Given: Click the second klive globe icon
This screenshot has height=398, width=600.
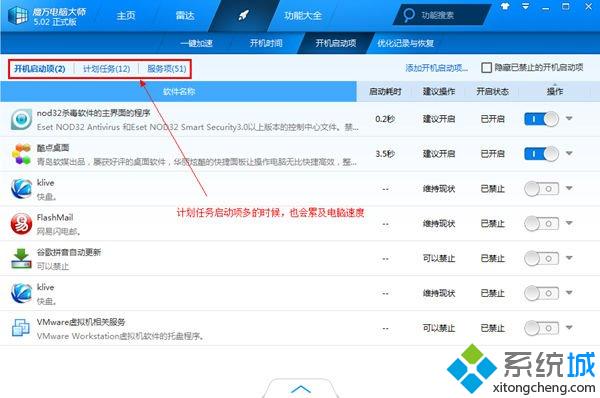Looking at the screenshot, I should tap(21, 293).
